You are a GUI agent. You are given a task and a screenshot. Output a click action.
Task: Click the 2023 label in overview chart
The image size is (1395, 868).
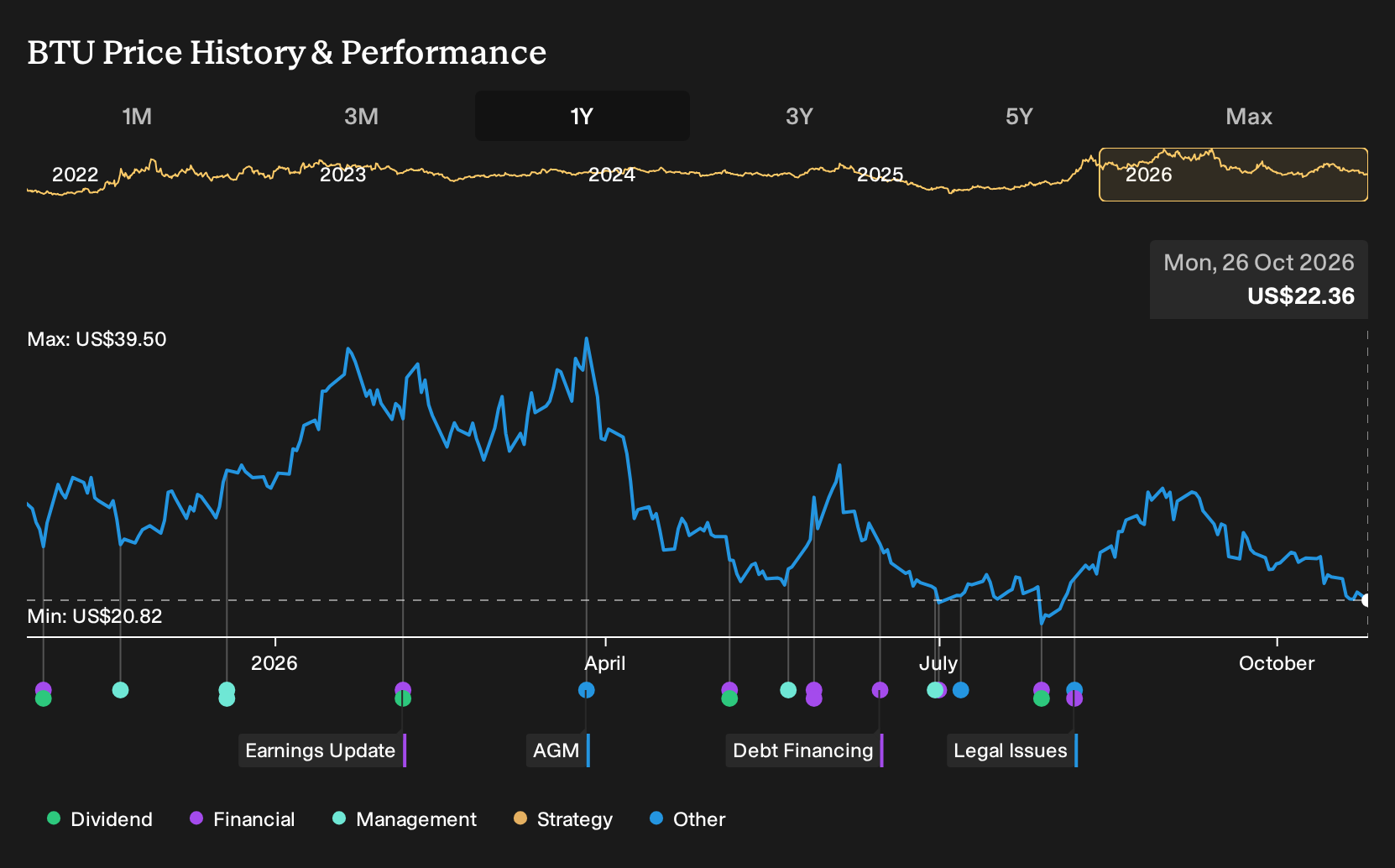(343, 175)
